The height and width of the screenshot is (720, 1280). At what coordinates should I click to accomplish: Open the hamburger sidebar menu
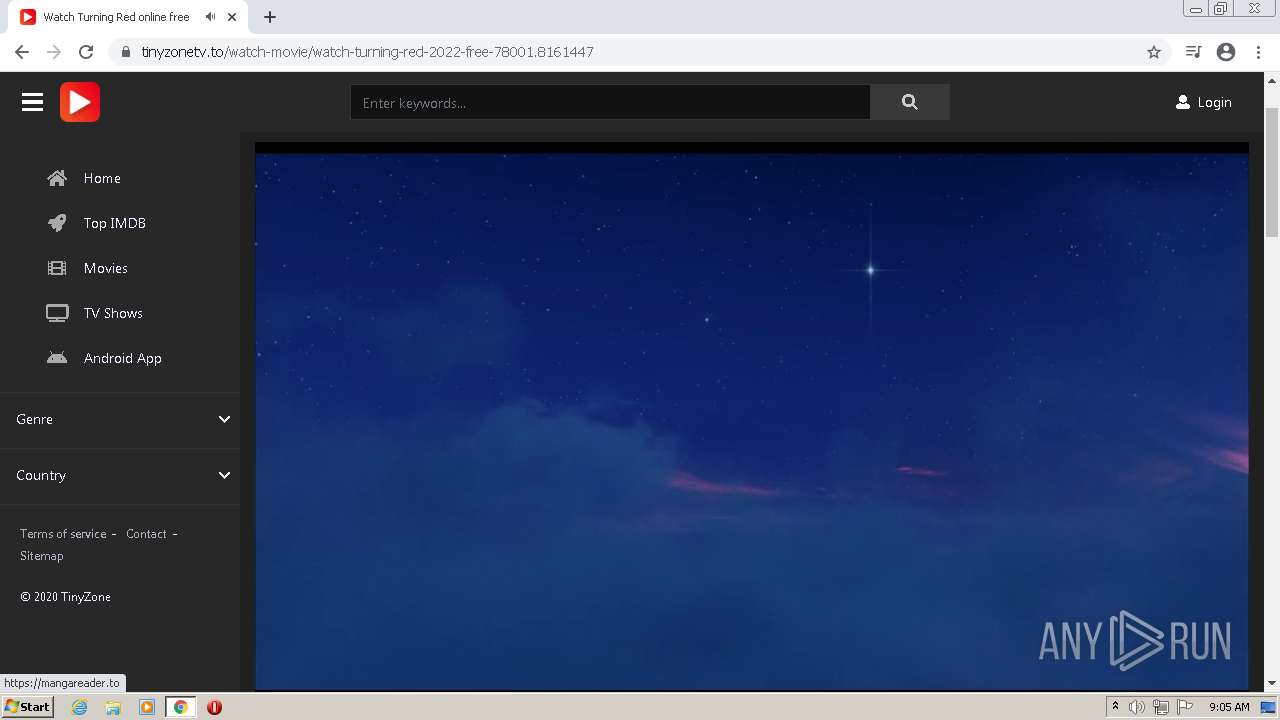click(32, 102)
